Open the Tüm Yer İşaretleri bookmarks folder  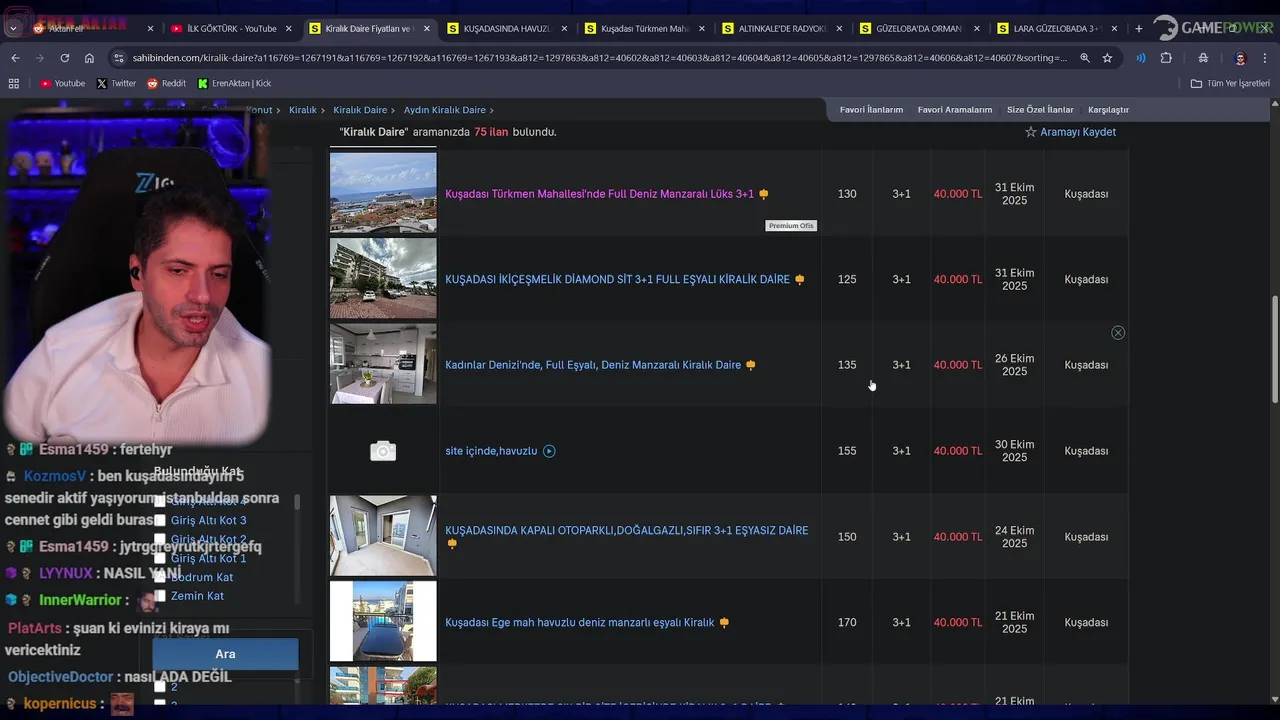pyautogui.click(x=1230, y=83)
